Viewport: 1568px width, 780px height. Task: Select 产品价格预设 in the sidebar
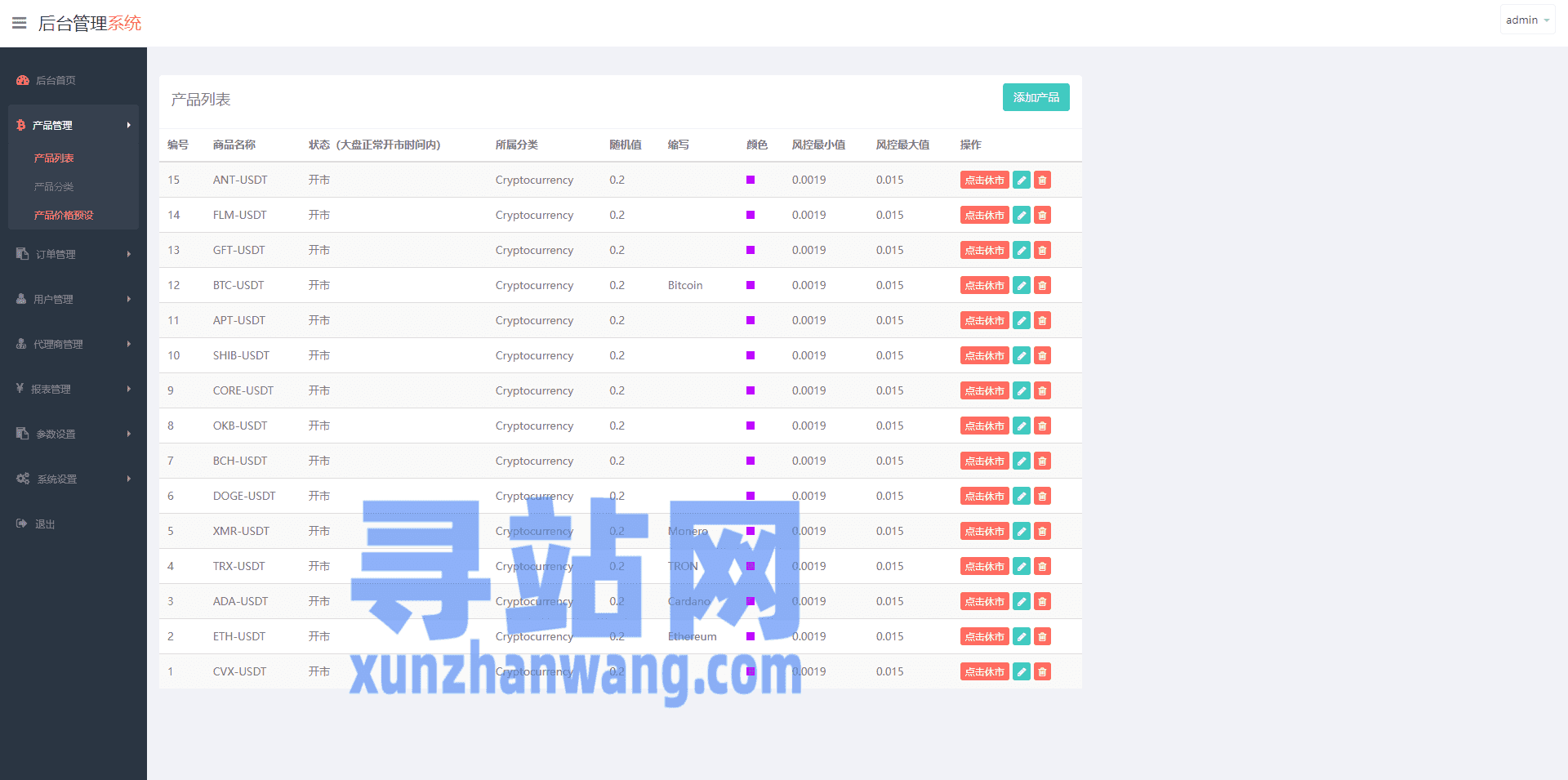64,215
